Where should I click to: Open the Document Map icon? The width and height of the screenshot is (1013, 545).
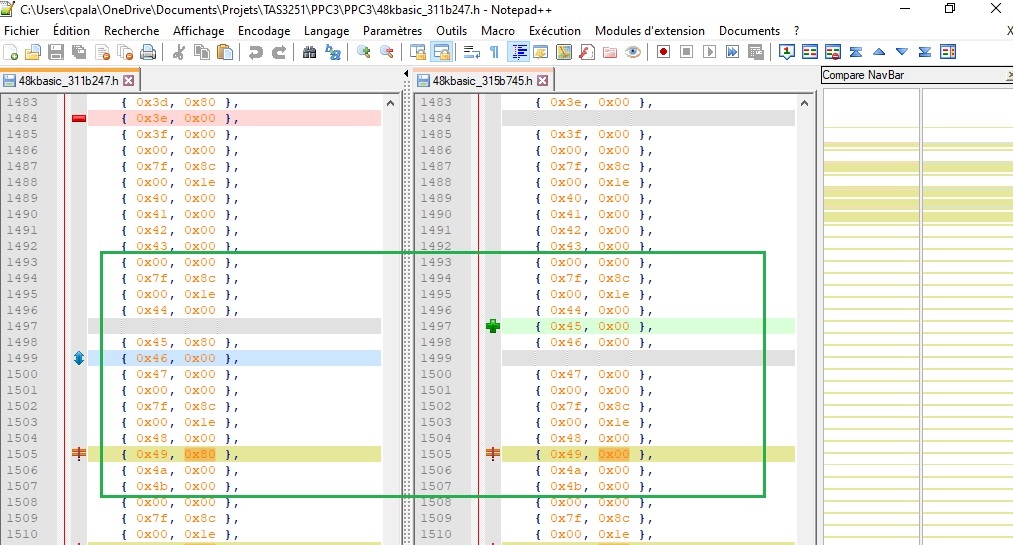563,52
